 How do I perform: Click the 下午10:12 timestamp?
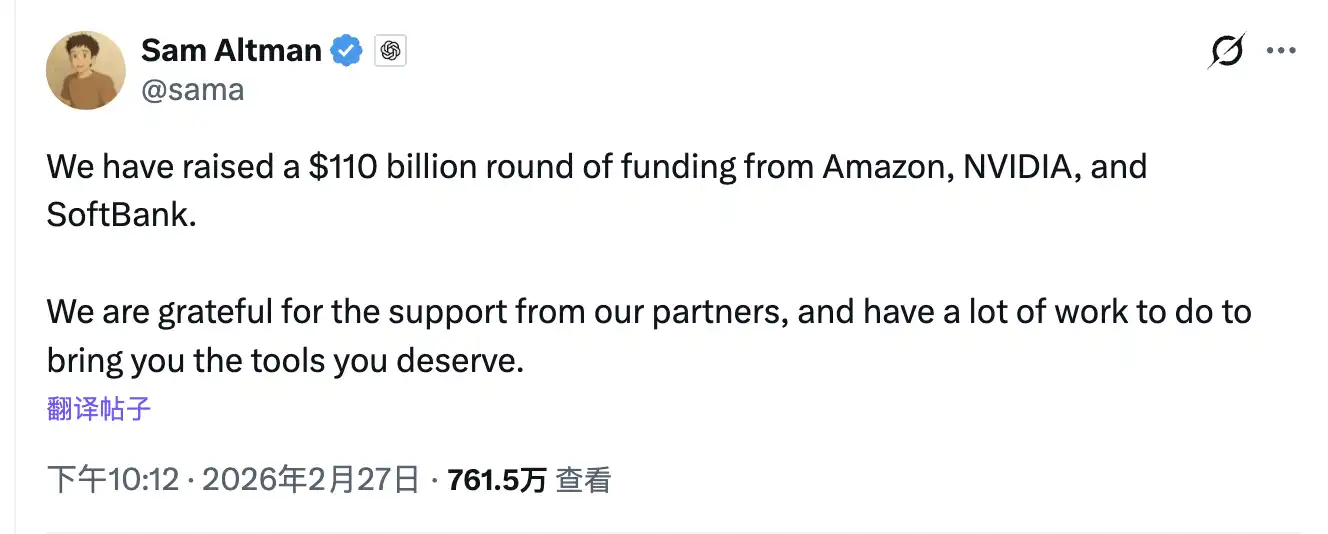pos(113,480)
